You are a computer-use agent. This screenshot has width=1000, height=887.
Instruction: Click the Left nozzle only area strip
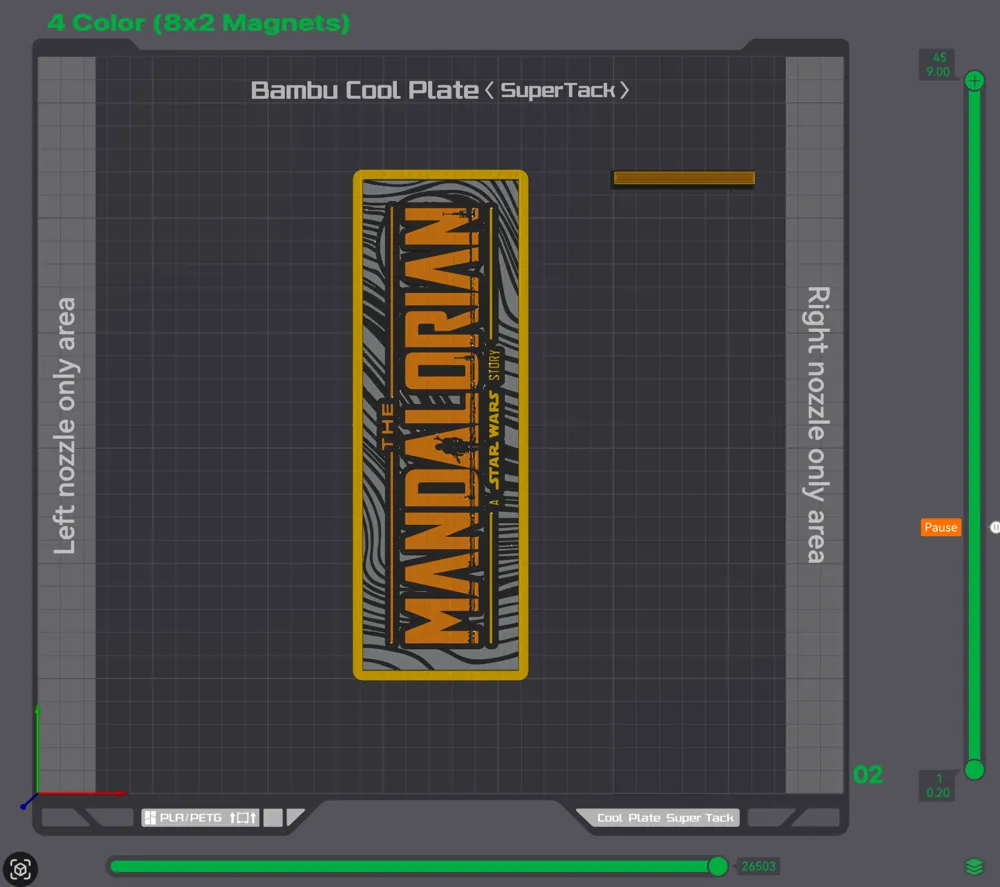66,425
